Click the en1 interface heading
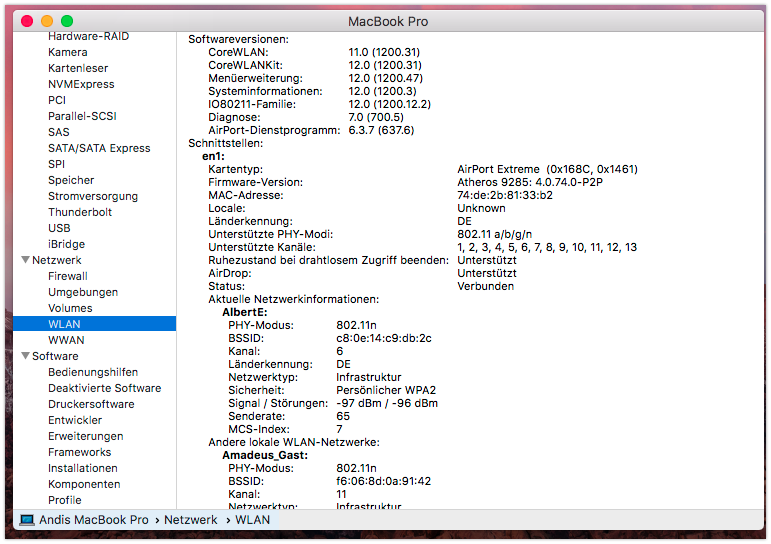Screen dimensions: 771x544 coord(213,156)
